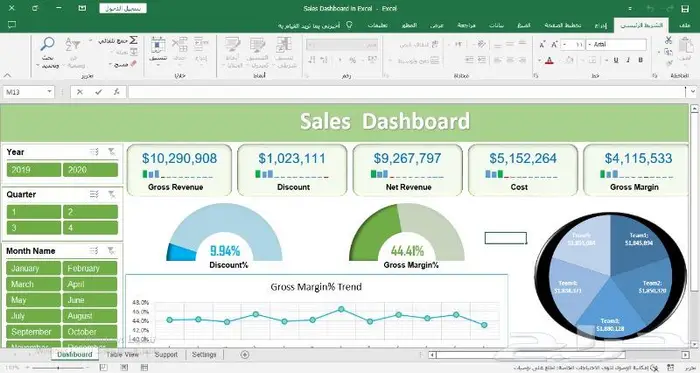
Task: Click the fill color bucket icon
Action: click(569, 60)
